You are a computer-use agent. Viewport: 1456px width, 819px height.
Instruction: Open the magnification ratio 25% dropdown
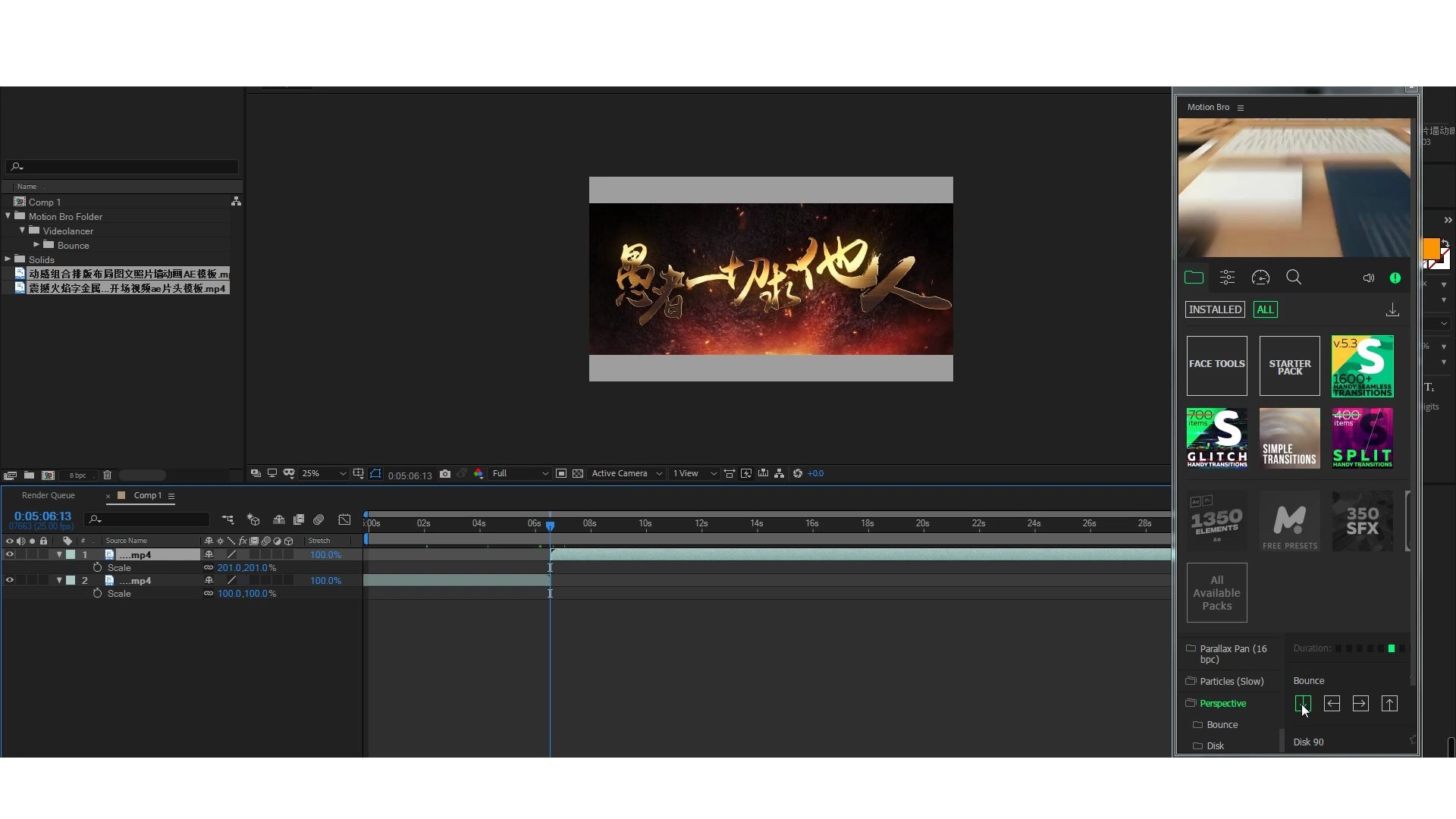[322, 473]
